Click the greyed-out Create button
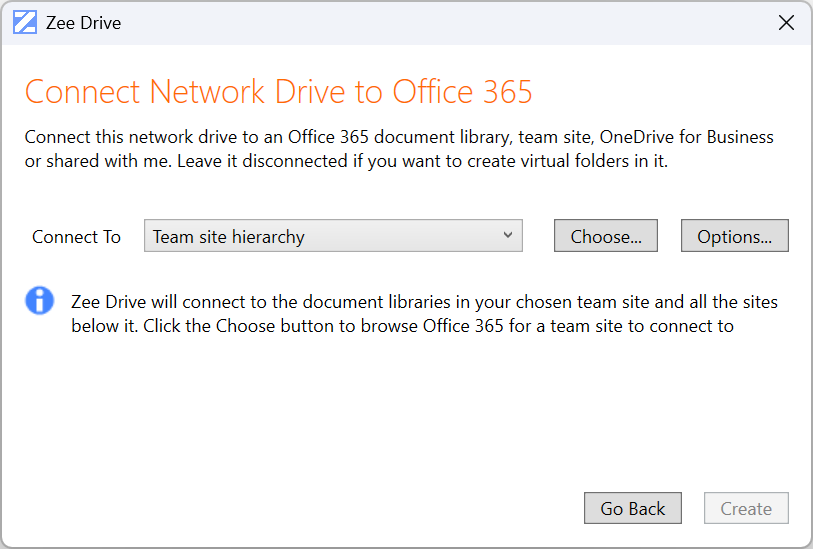Viewport: 813px width, 549px height. point(746,508)
